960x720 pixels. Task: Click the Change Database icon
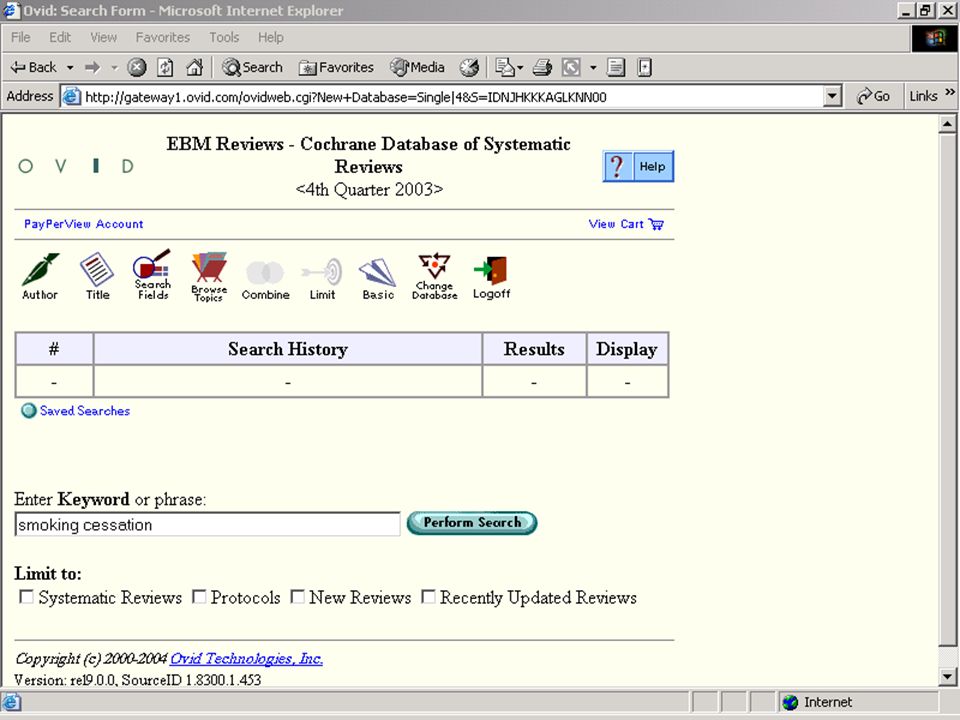point(434,276)
